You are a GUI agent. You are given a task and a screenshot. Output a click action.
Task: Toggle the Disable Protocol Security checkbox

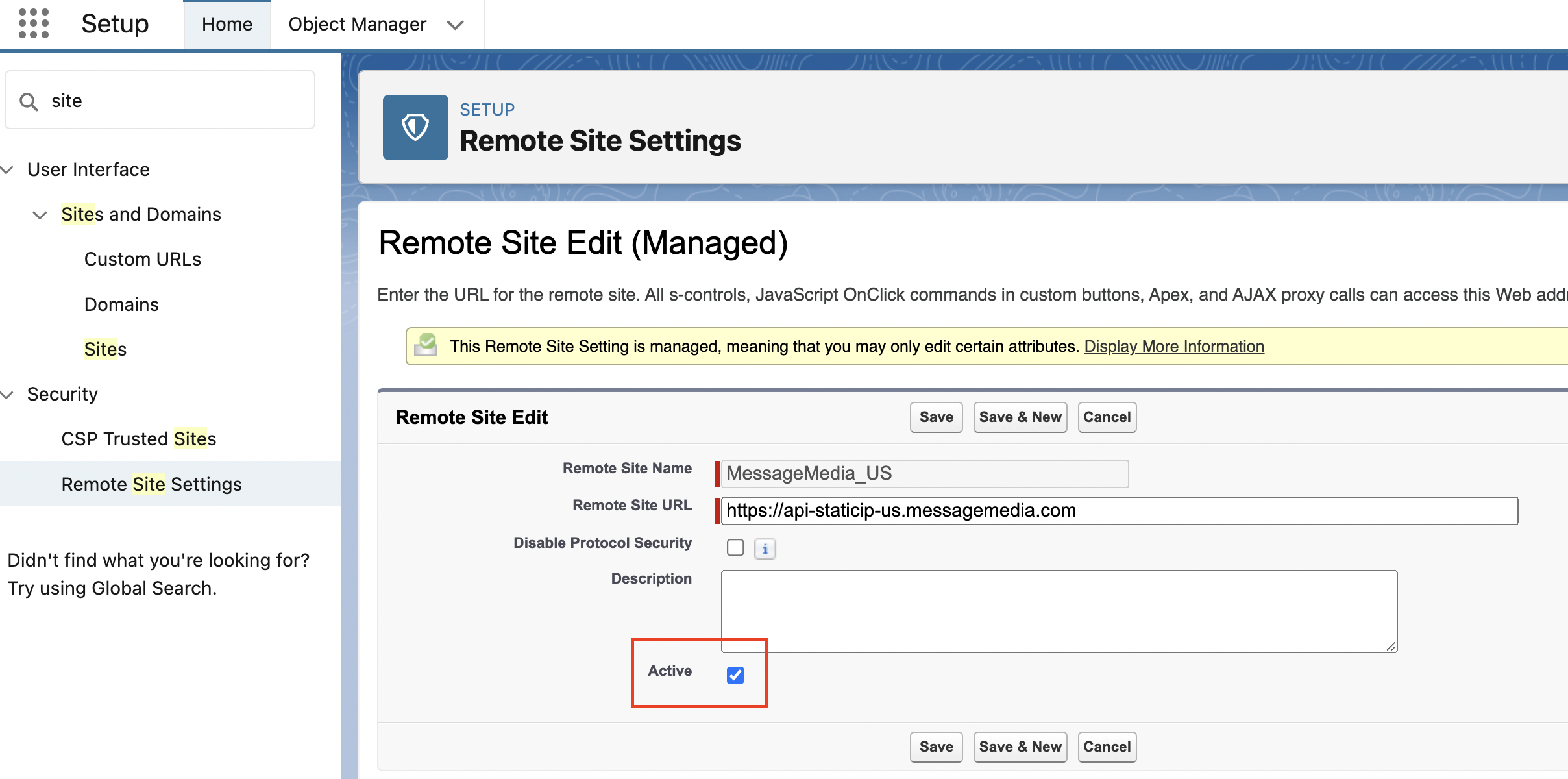click(x=735, y=547)
